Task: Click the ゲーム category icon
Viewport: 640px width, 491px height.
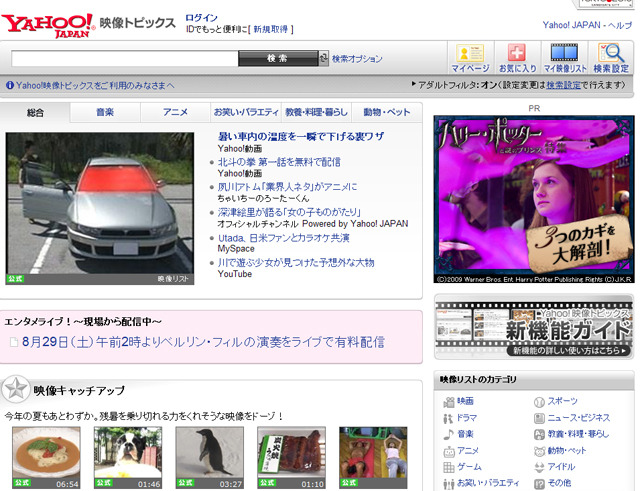Action: pos(449,467)
